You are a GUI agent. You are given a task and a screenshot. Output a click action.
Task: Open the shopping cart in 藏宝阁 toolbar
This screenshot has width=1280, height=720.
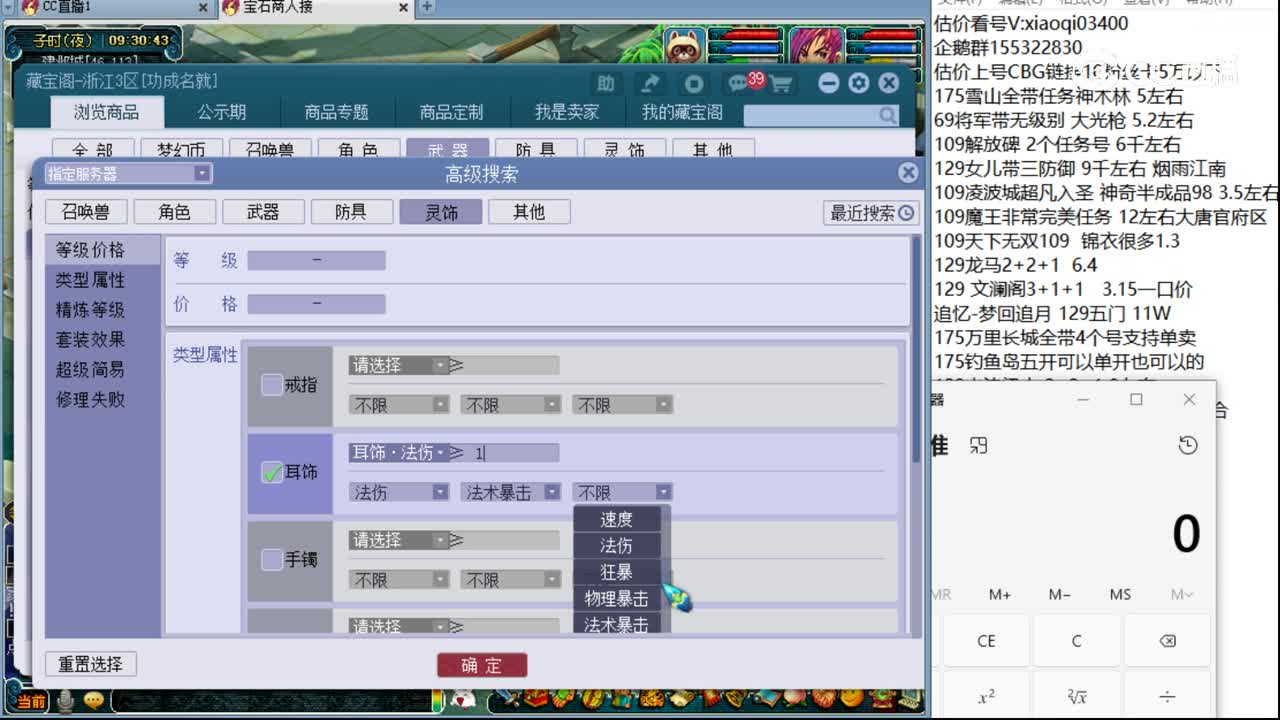(x=781, y=84)
